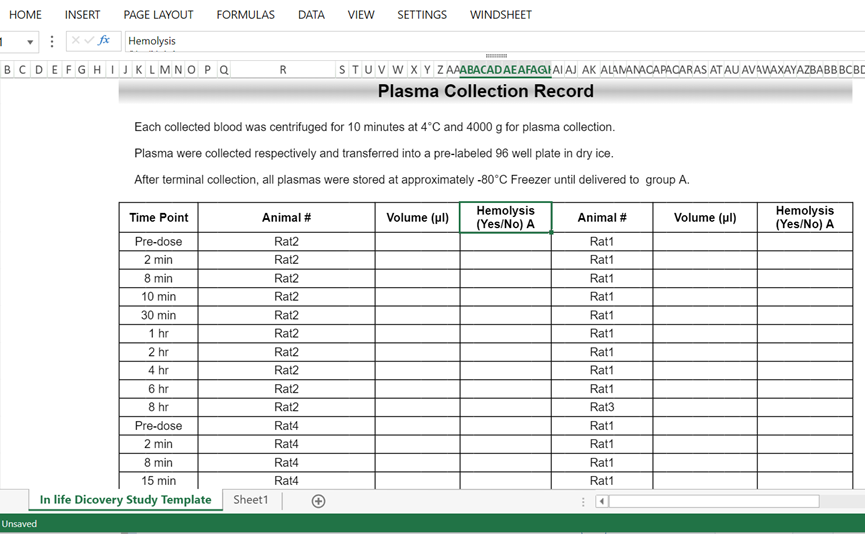This screenshot has height=534, width=865.
Task: Open the FORMULAS menu tab
Action: 245,15
